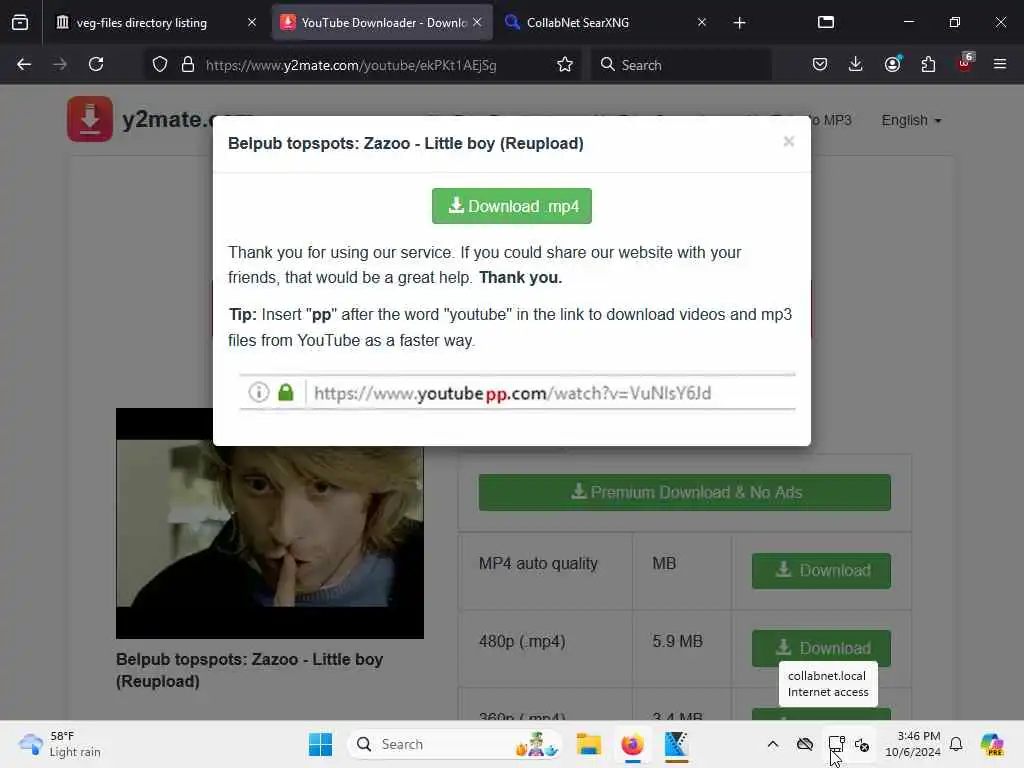This screenshot has height=768, width=1024.
Task: Open Windows Start menu
Action: pos(320,744)
